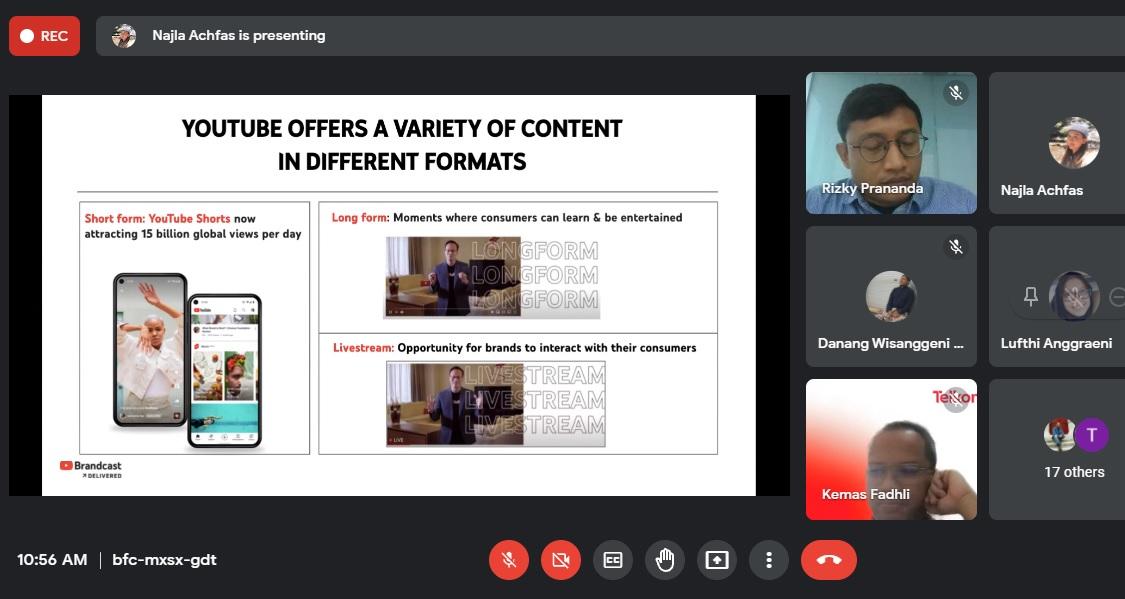This screenshot has width=1125, height=599.
Task: Click the Lufthi Anggraeni name label
Action: (x=1056, y=343)
